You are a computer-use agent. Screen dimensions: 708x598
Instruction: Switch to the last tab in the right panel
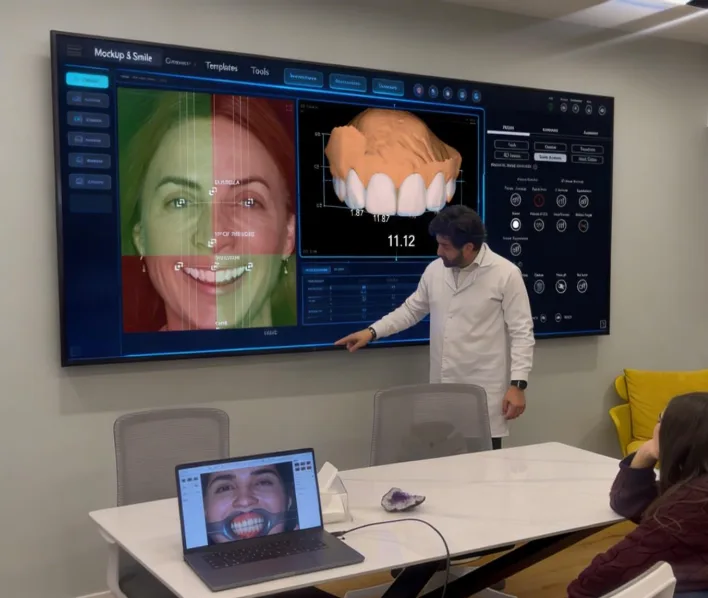click(x=591, y=133)
